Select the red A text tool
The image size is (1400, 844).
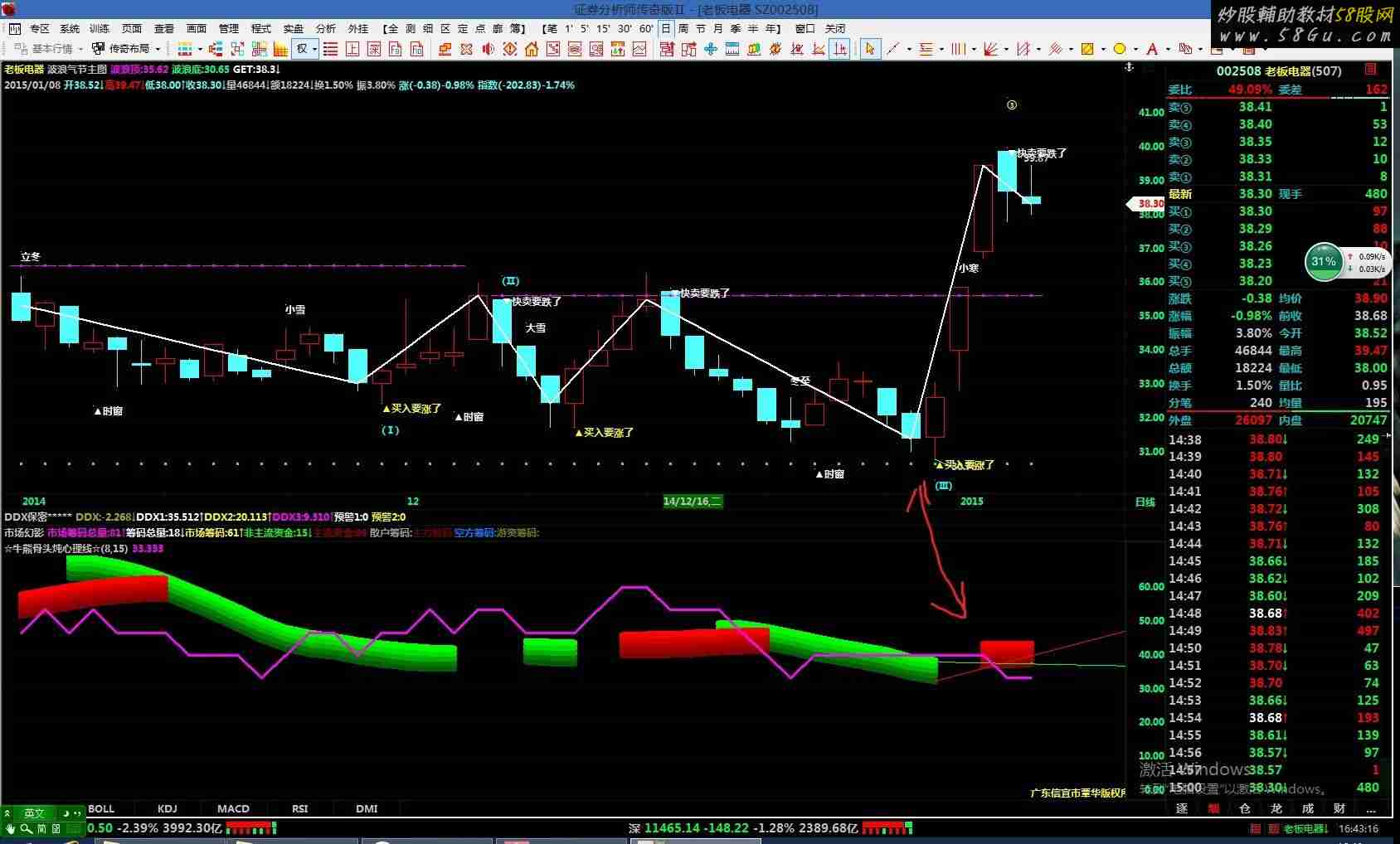pyautogui.click(x=1152, y=49)
